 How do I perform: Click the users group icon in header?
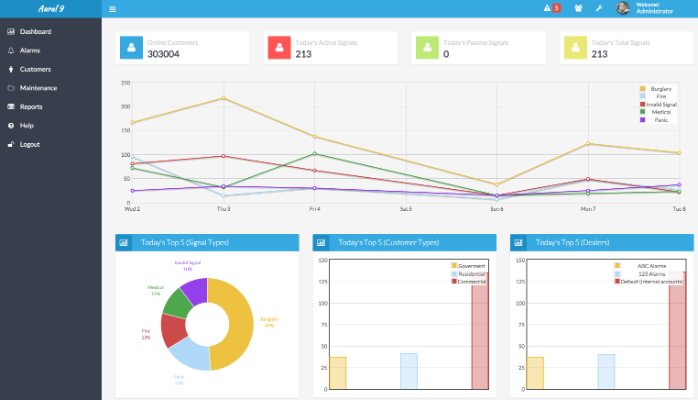tap(578, 9)
